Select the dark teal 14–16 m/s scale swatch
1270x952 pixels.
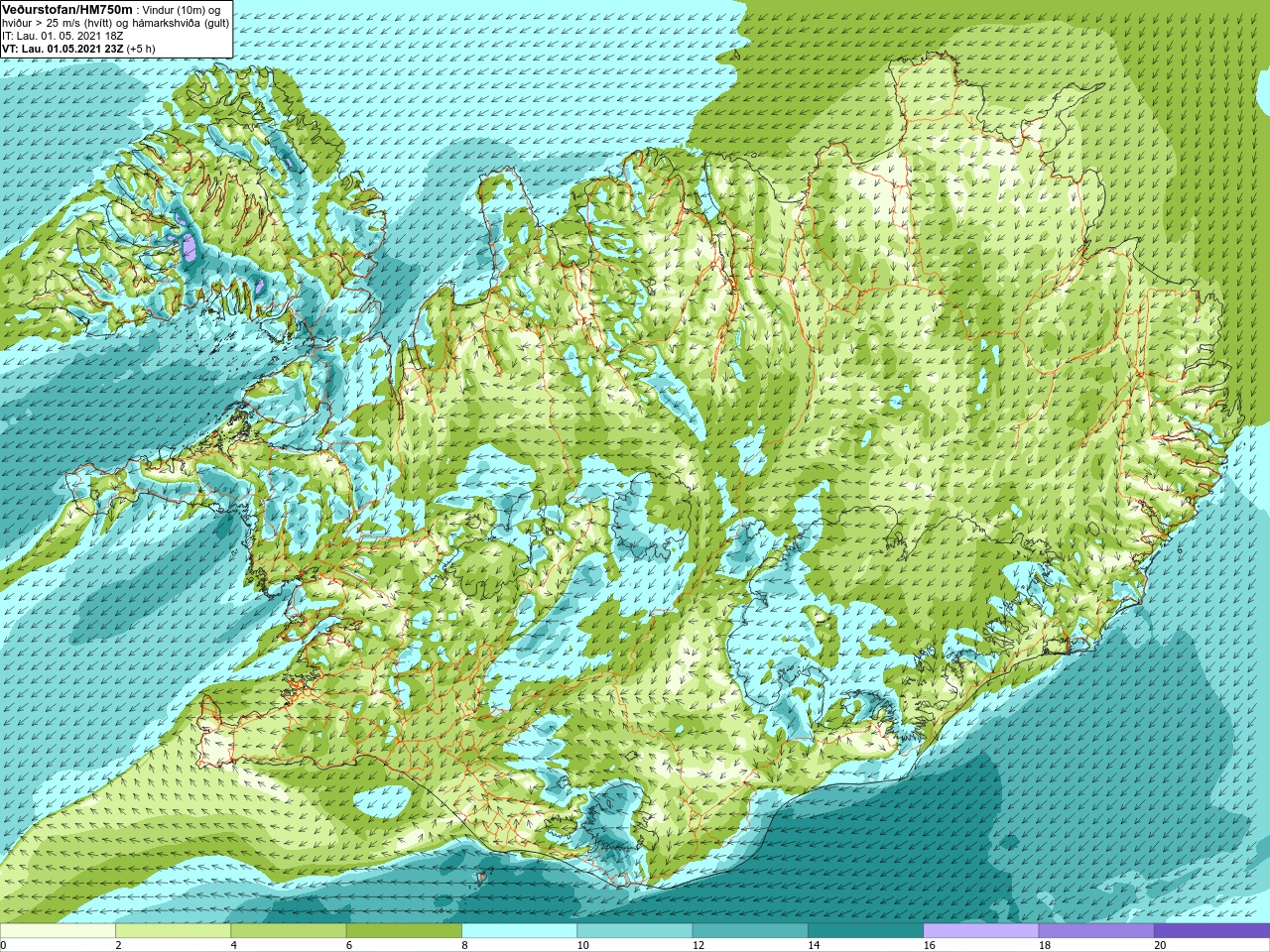pos(865,931)
